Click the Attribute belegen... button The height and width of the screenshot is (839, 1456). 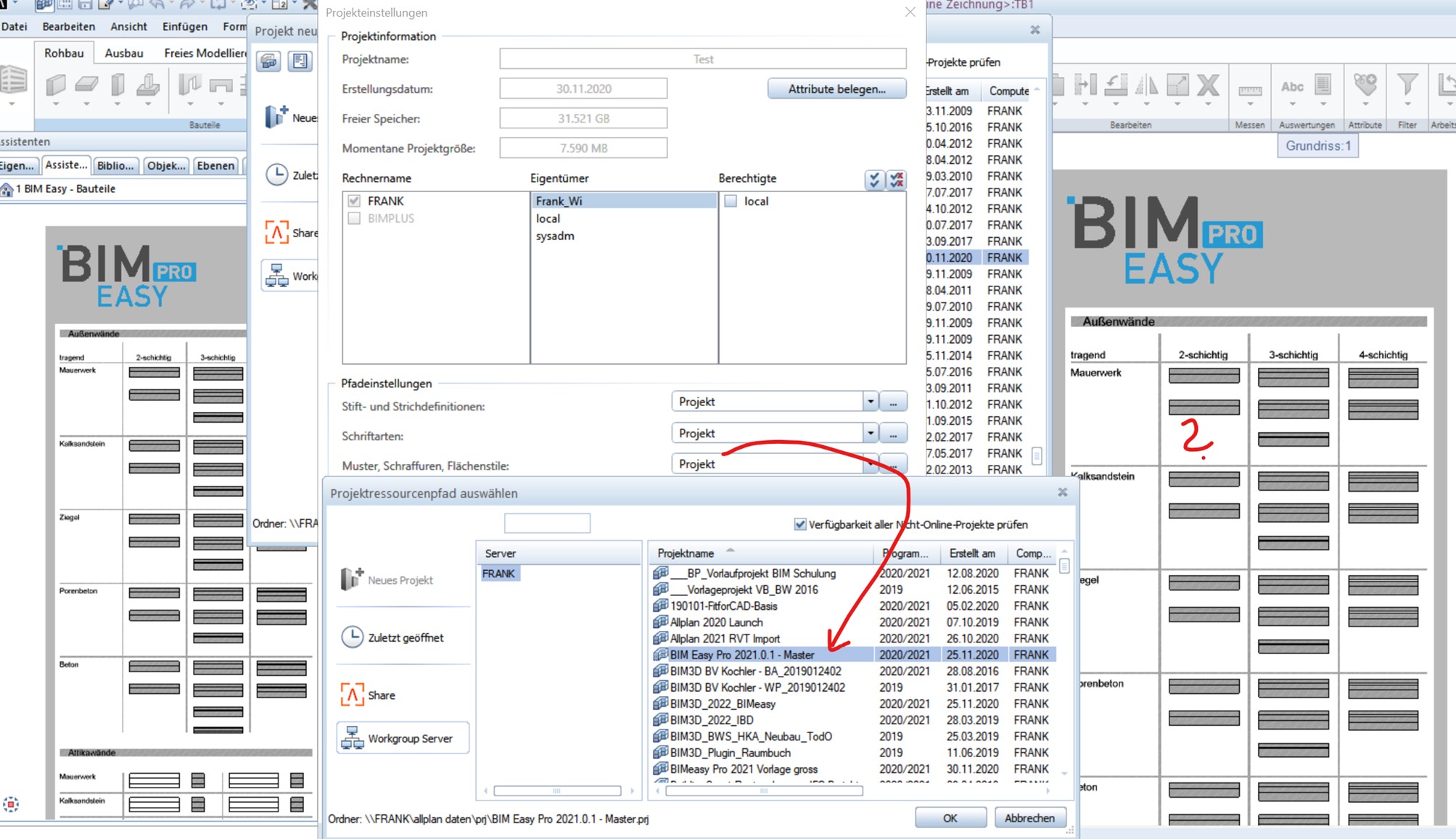coord(836,88)
